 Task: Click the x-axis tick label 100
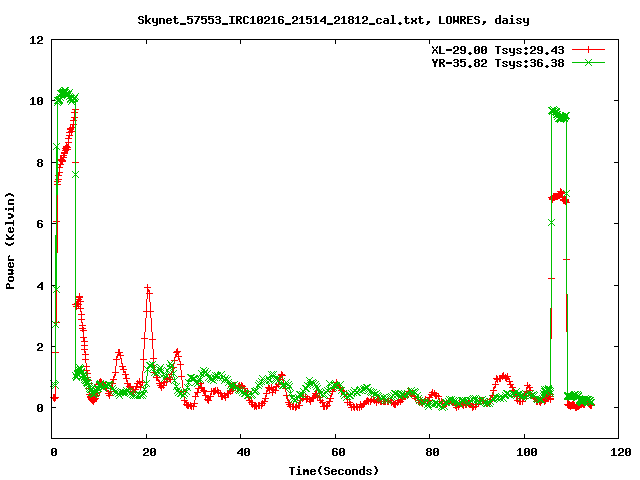click(527, 452)
